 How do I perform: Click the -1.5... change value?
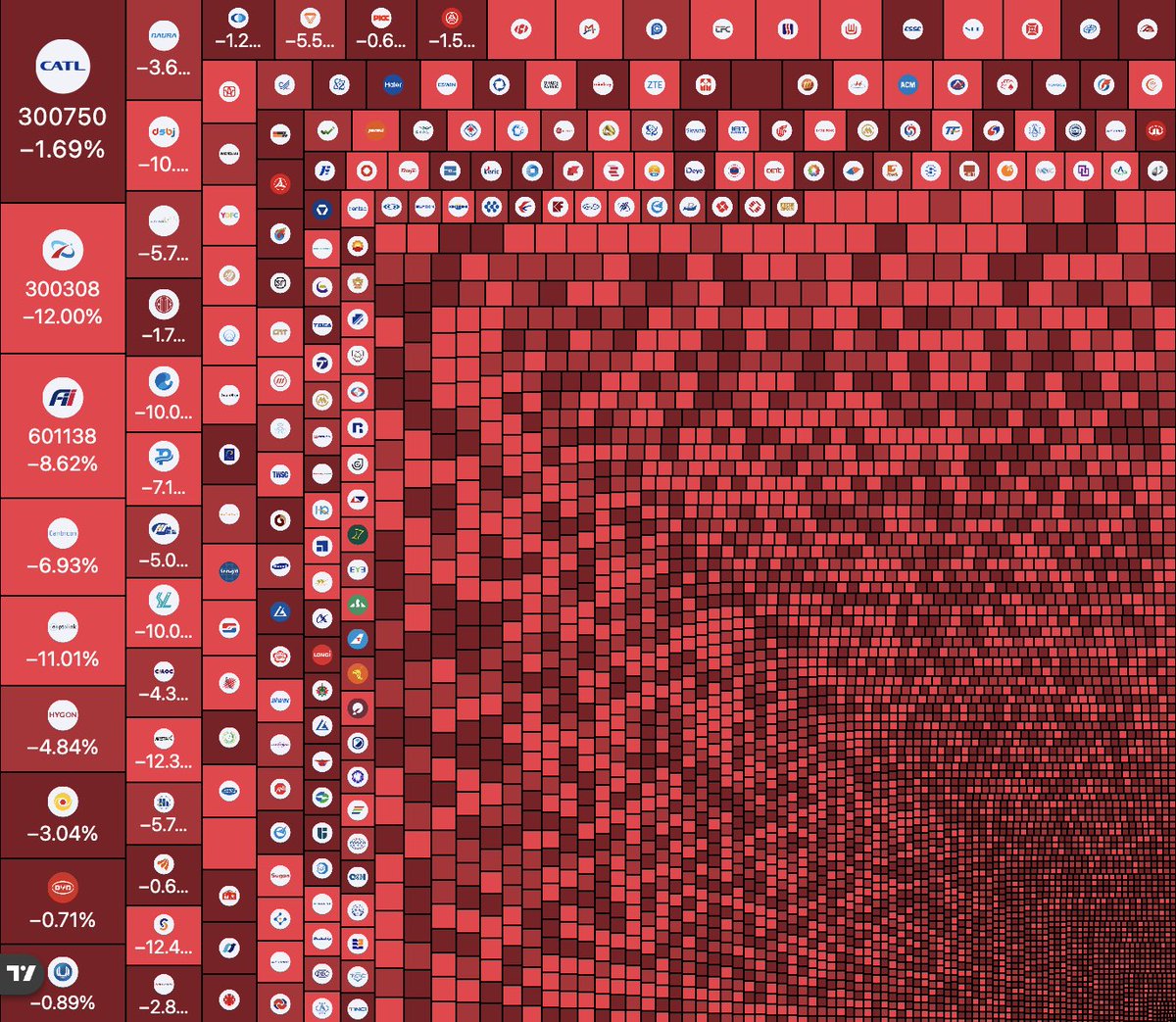click(x=451, y=40)
